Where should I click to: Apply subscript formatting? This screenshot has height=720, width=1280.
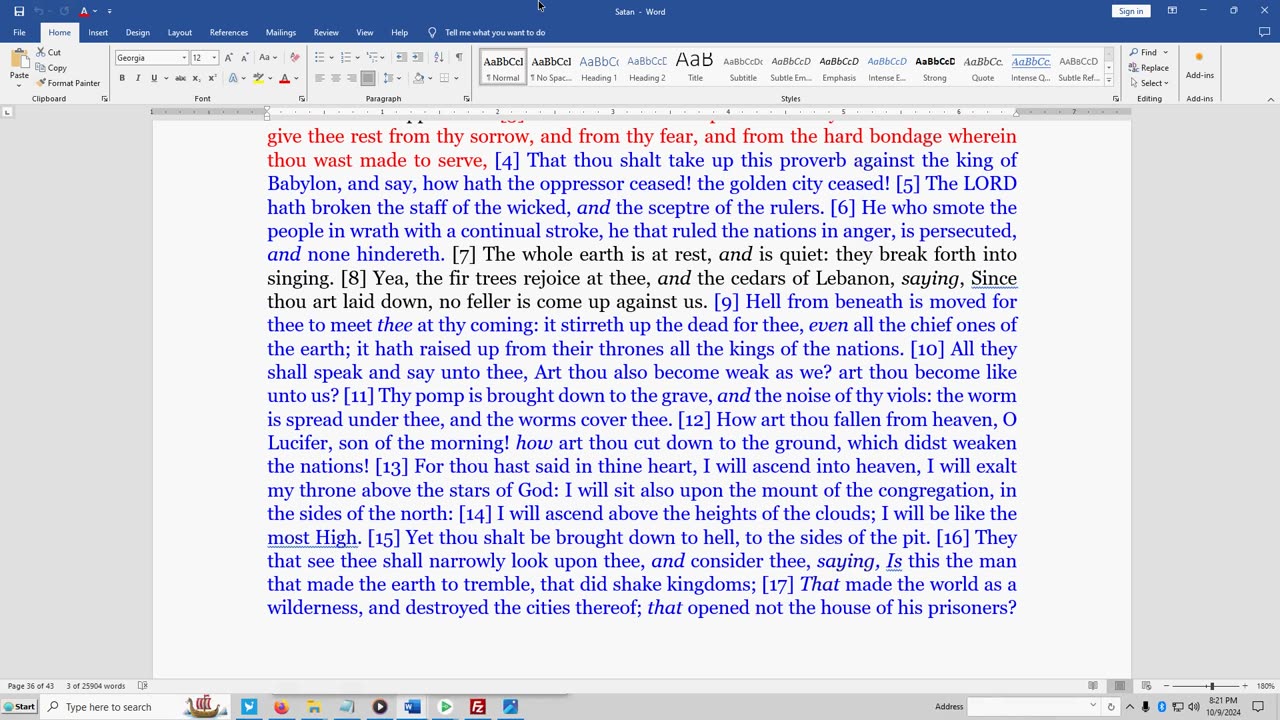197,78
